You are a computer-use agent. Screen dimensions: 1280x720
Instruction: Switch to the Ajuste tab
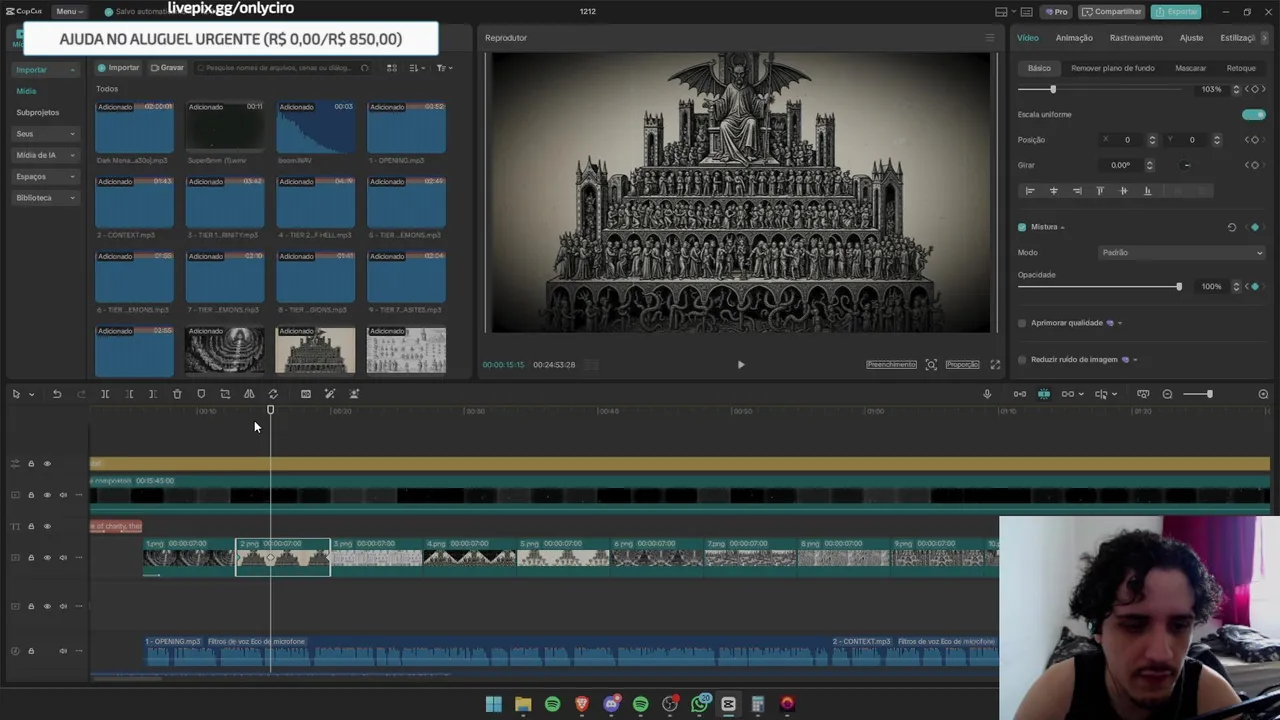pyautogui.click(x=1191, y=38)
